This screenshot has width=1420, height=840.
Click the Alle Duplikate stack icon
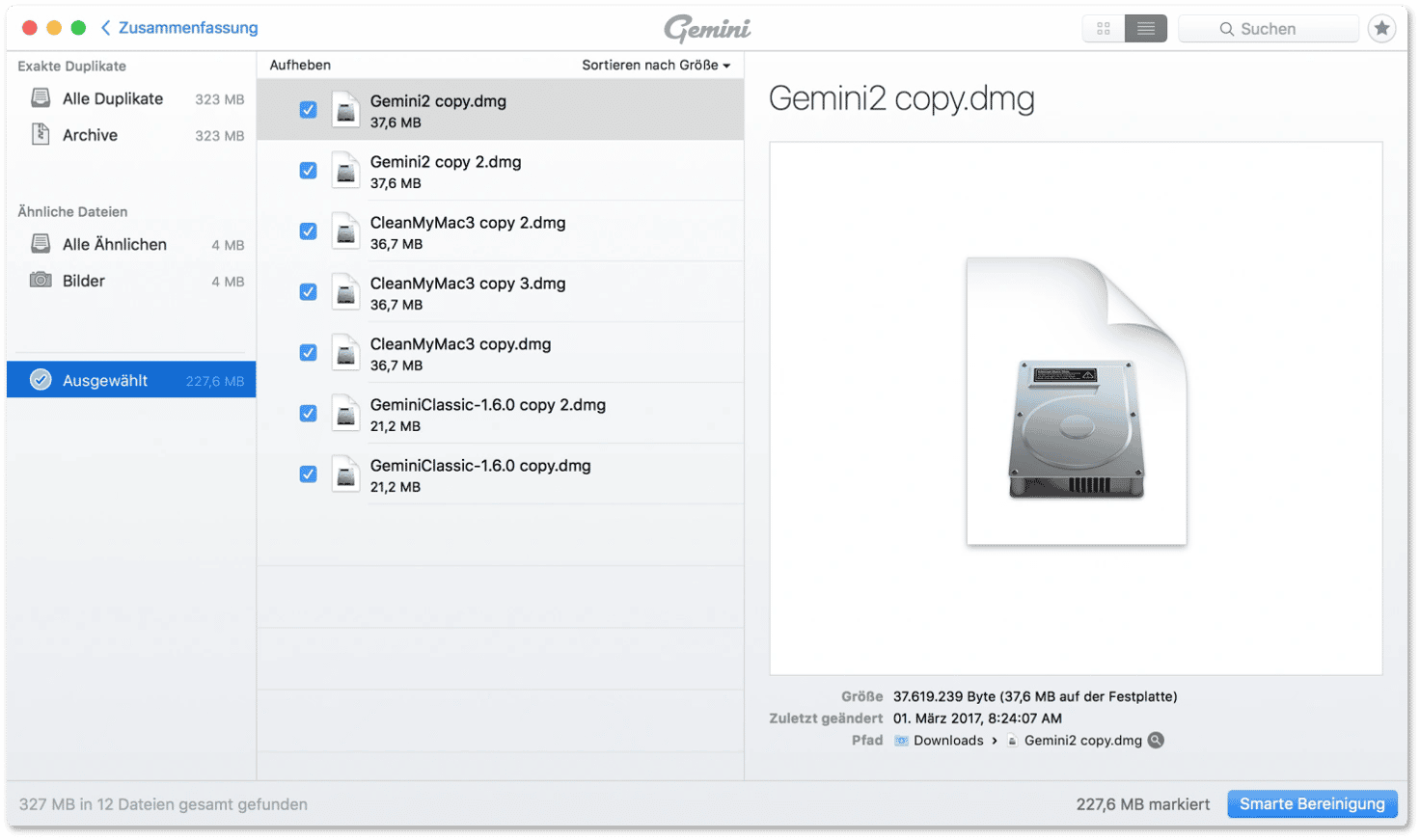[41, 97]
